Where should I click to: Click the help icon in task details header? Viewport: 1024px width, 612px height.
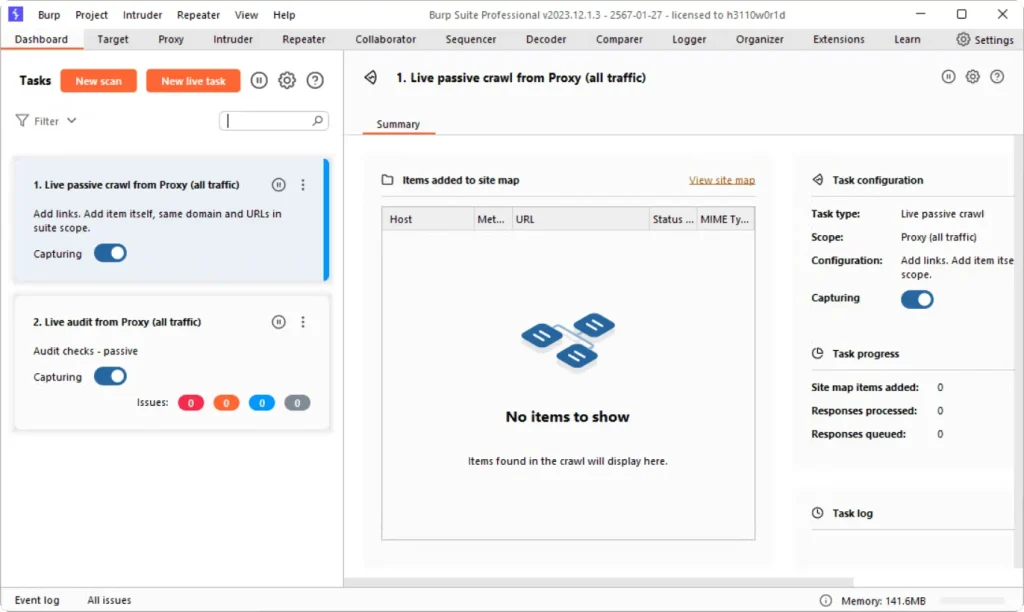997,77
